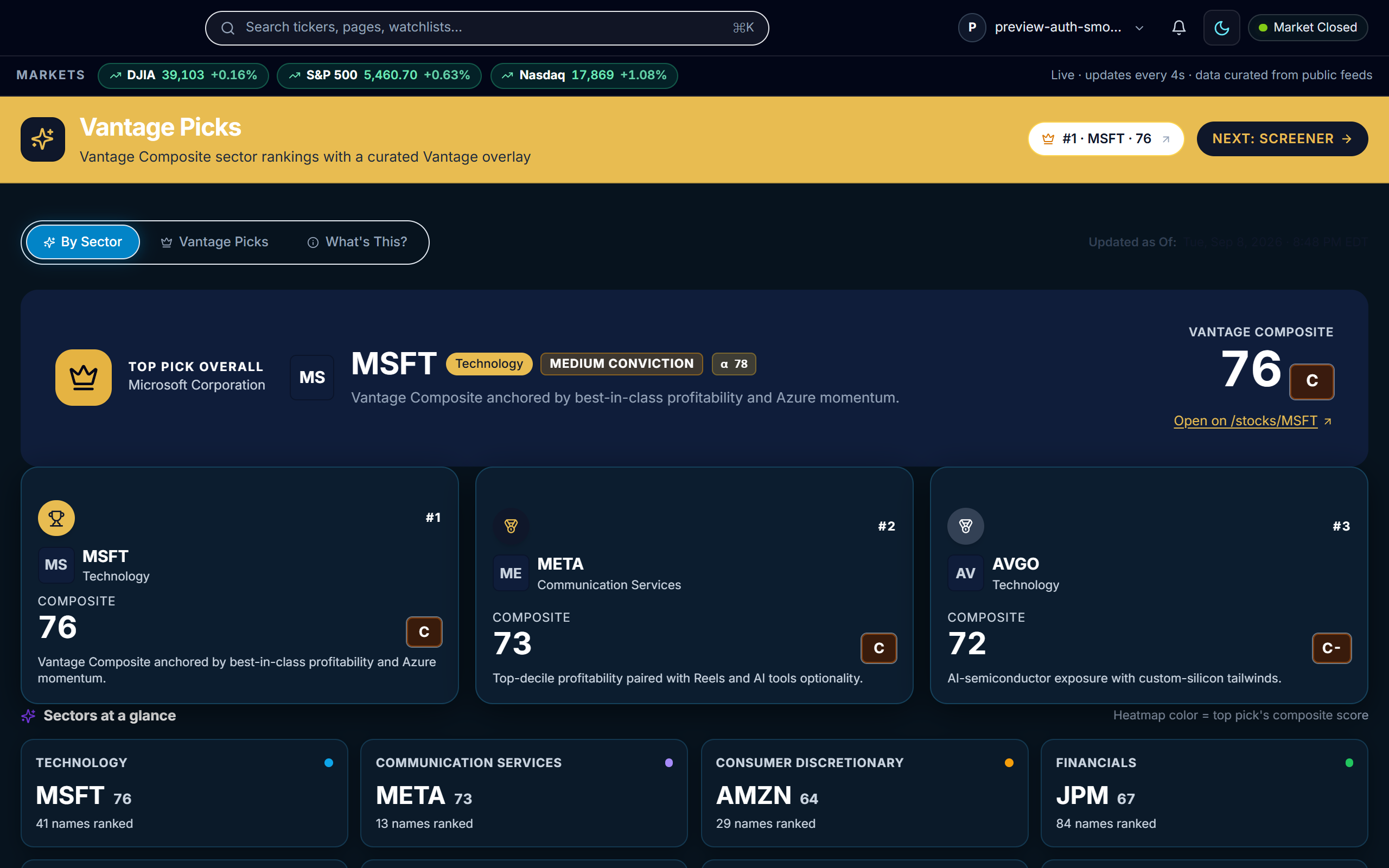Click the alpha 78 badge
This screenshot has height=868, width=1389.
734,364
